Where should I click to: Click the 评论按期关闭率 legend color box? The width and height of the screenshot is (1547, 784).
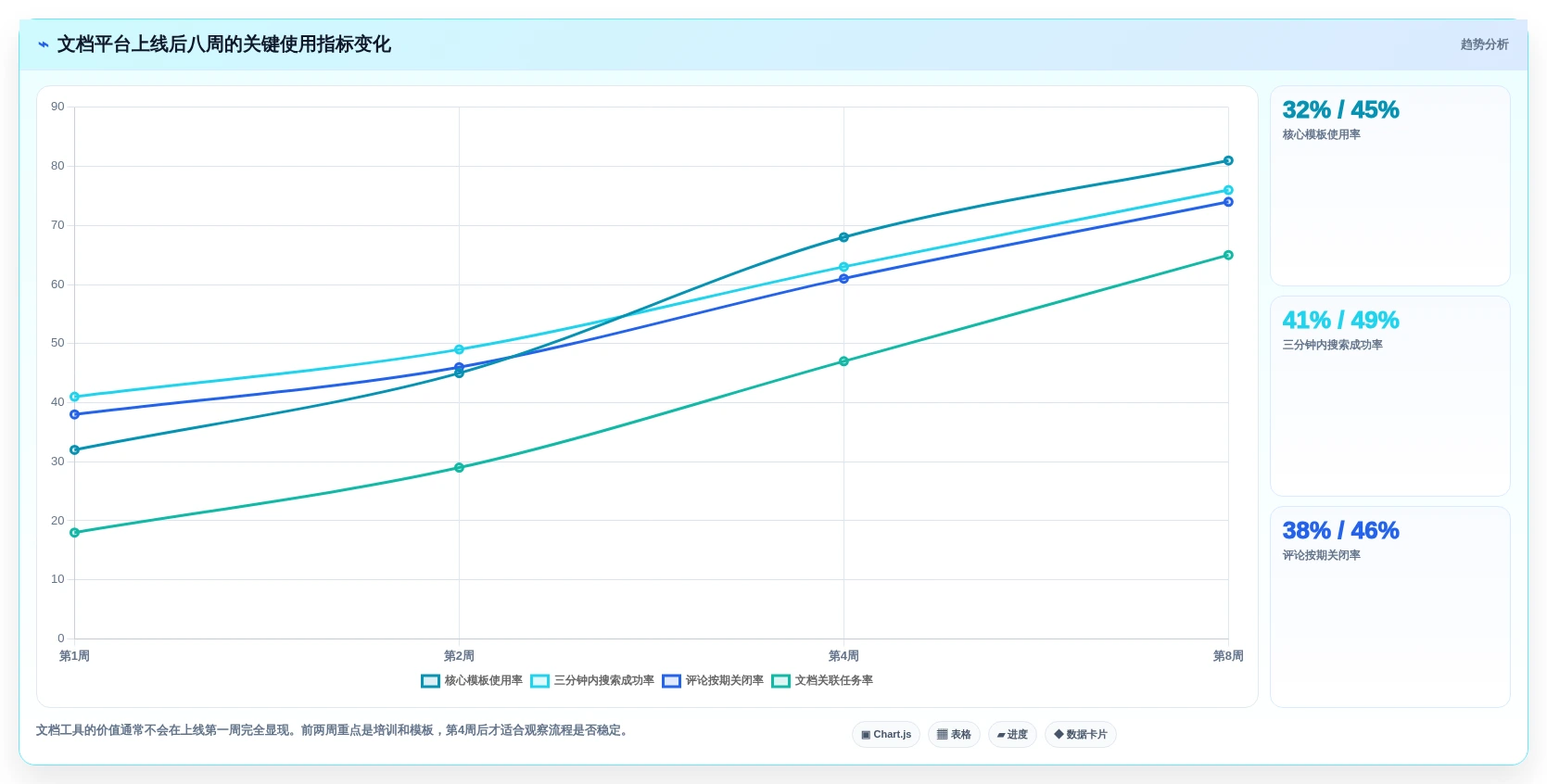pyautogui.click(x=671, y=681)
